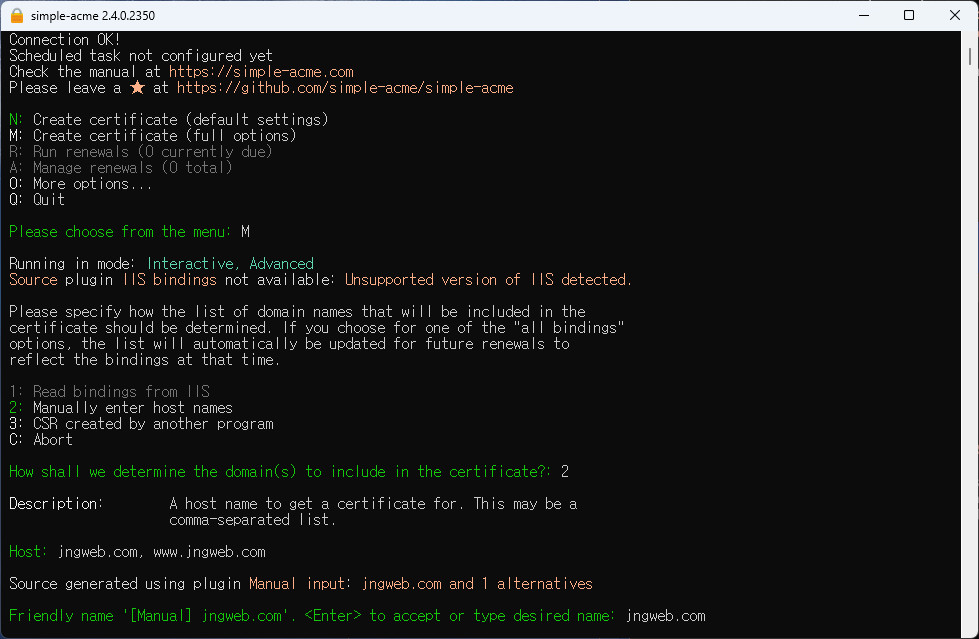Screen dimensions: 979x639
Task: Click the 'Description:' label
Action: (56, 503)
